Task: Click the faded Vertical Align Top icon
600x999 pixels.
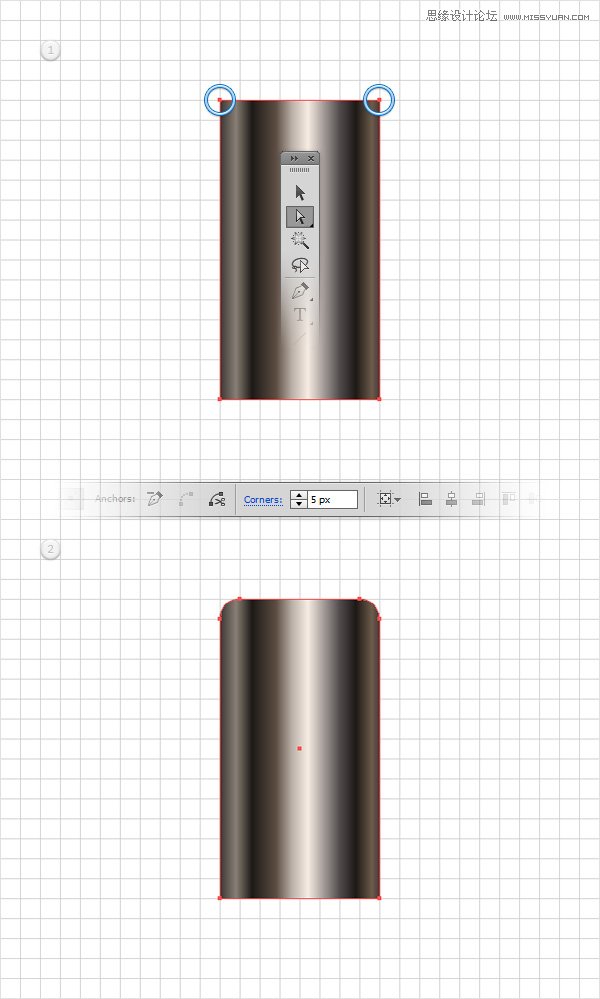Action: [x=508, y=499]
